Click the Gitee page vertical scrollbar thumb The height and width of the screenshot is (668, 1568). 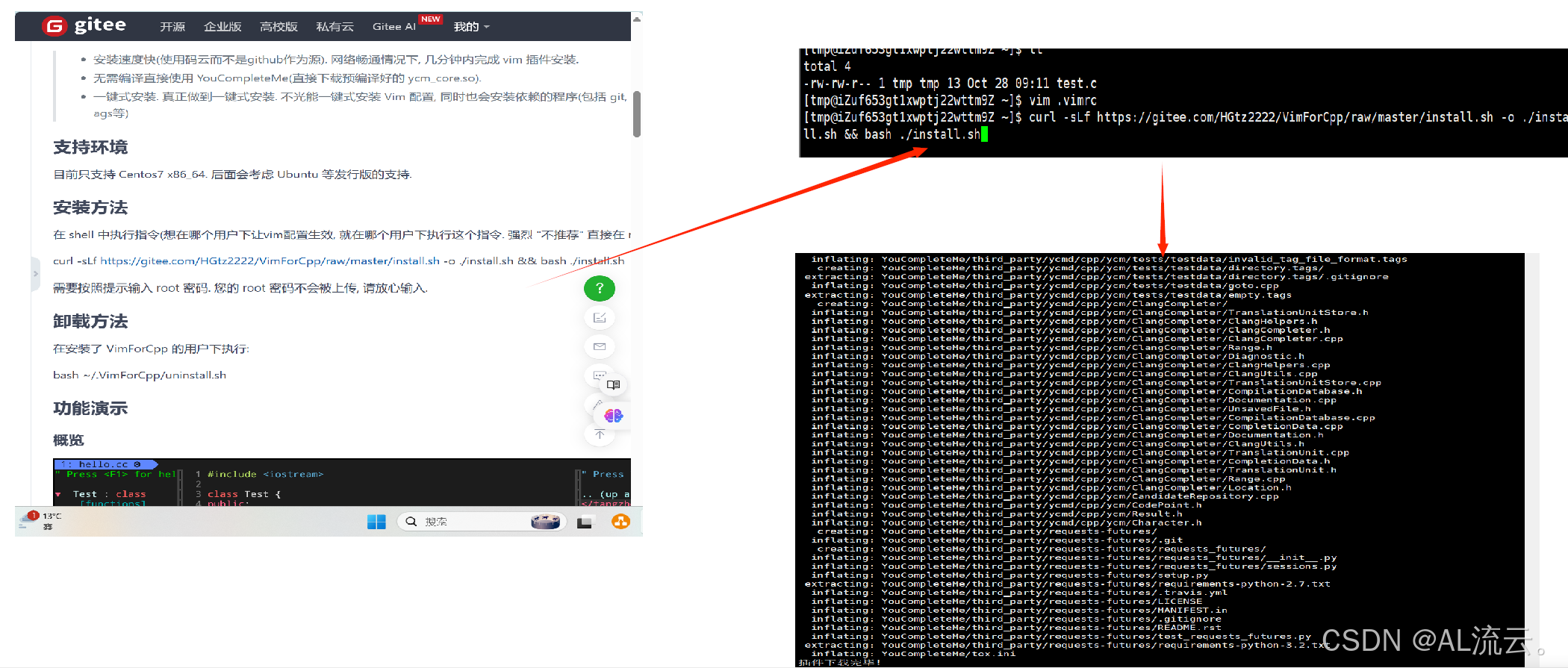coord(637,114)
